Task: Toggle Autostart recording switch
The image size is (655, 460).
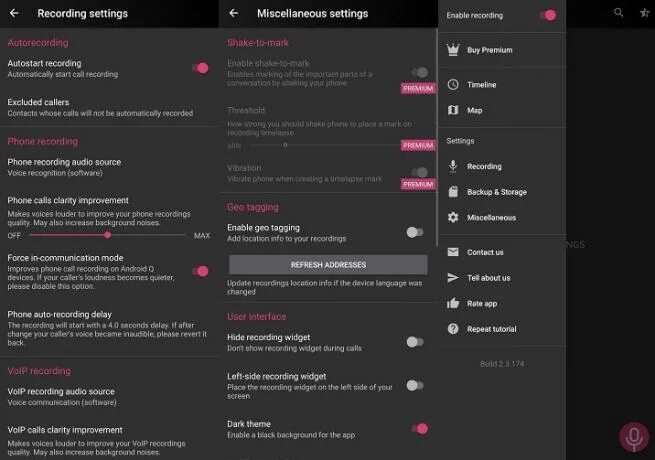Action: coord(200,68)
